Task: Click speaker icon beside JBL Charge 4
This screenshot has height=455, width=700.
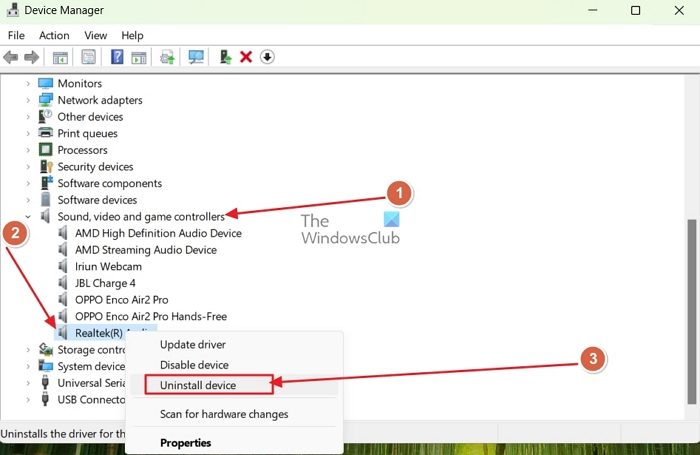Action: (63, 283)
